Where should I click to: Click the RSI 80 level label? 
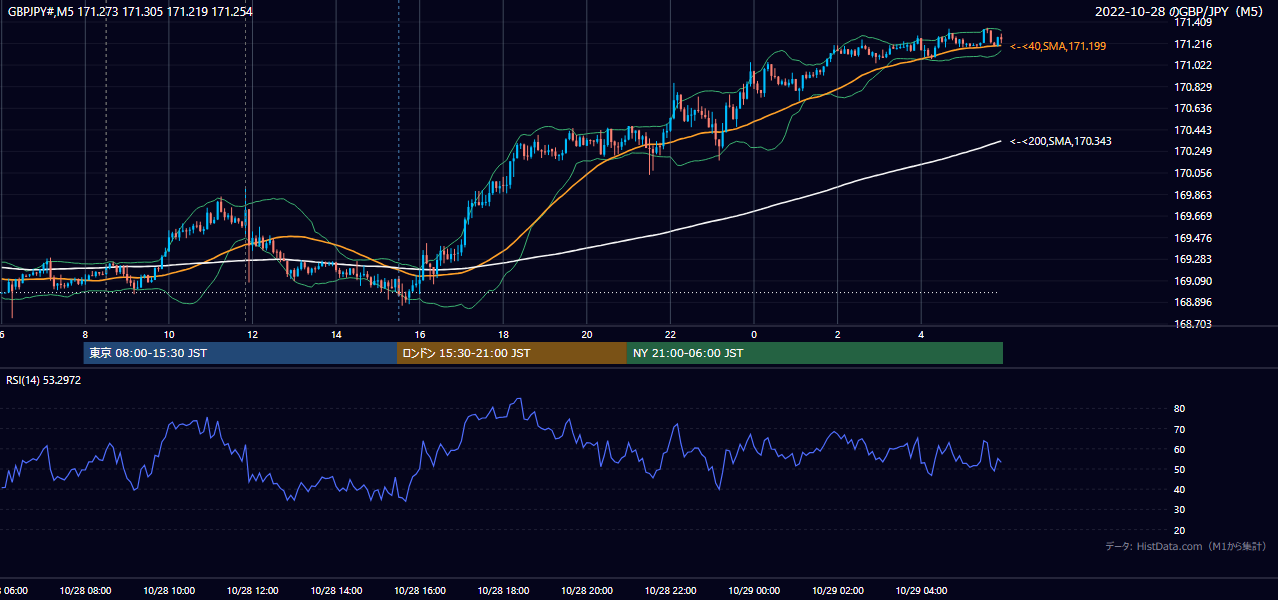tap(1179, 409)
